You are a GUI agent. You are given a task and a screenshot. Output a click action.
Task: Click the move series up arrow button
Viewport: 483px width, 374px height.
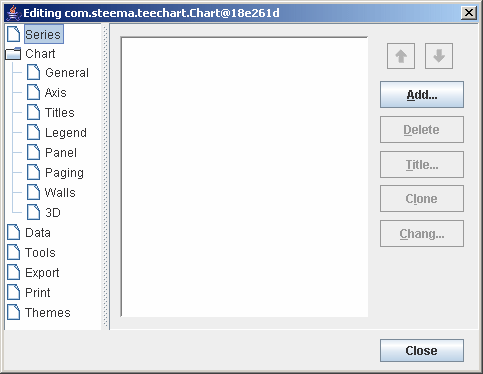click(x=401, y=56)
